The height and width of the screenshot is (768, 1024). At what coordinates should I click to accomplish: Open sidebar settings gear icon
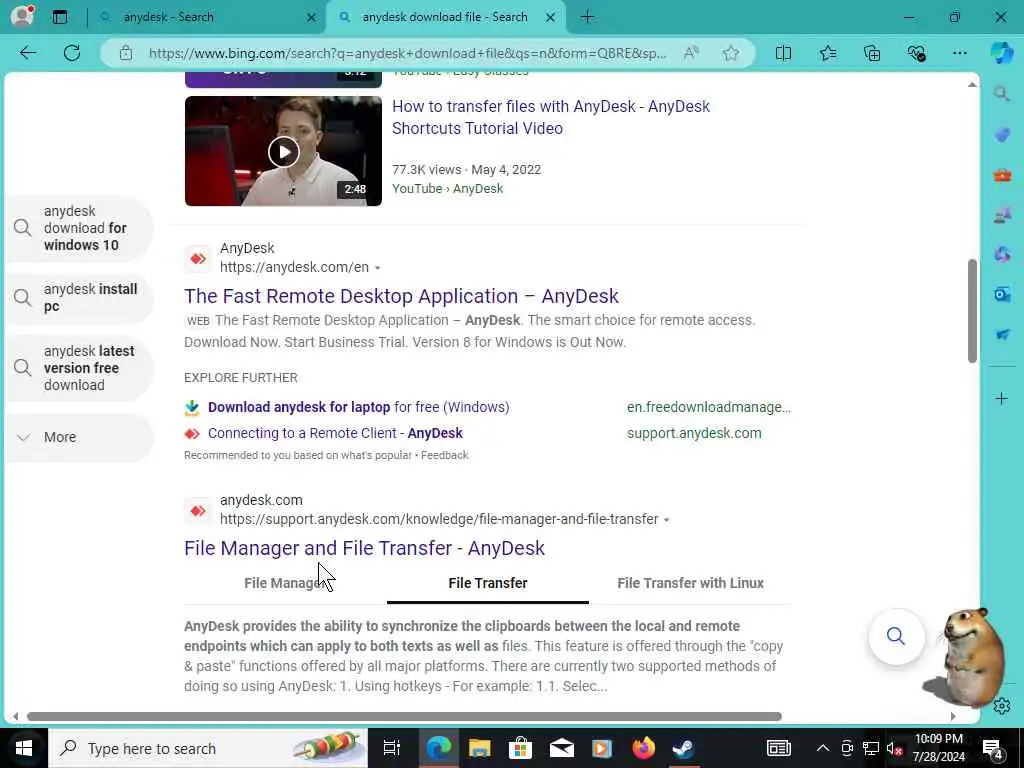1002,705
